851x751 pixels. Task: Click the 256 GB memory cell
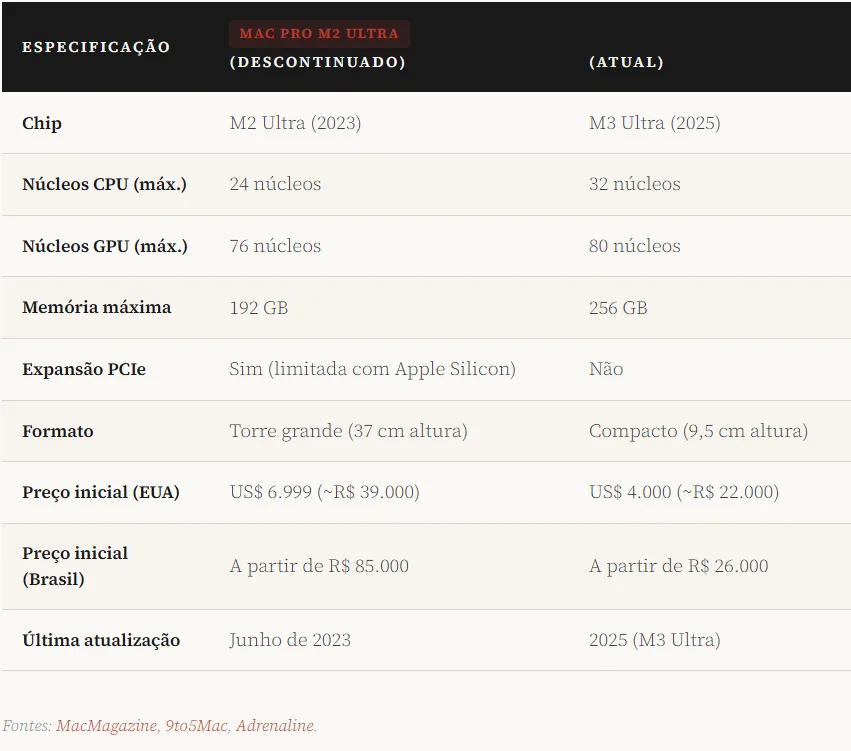coord(617,307)
